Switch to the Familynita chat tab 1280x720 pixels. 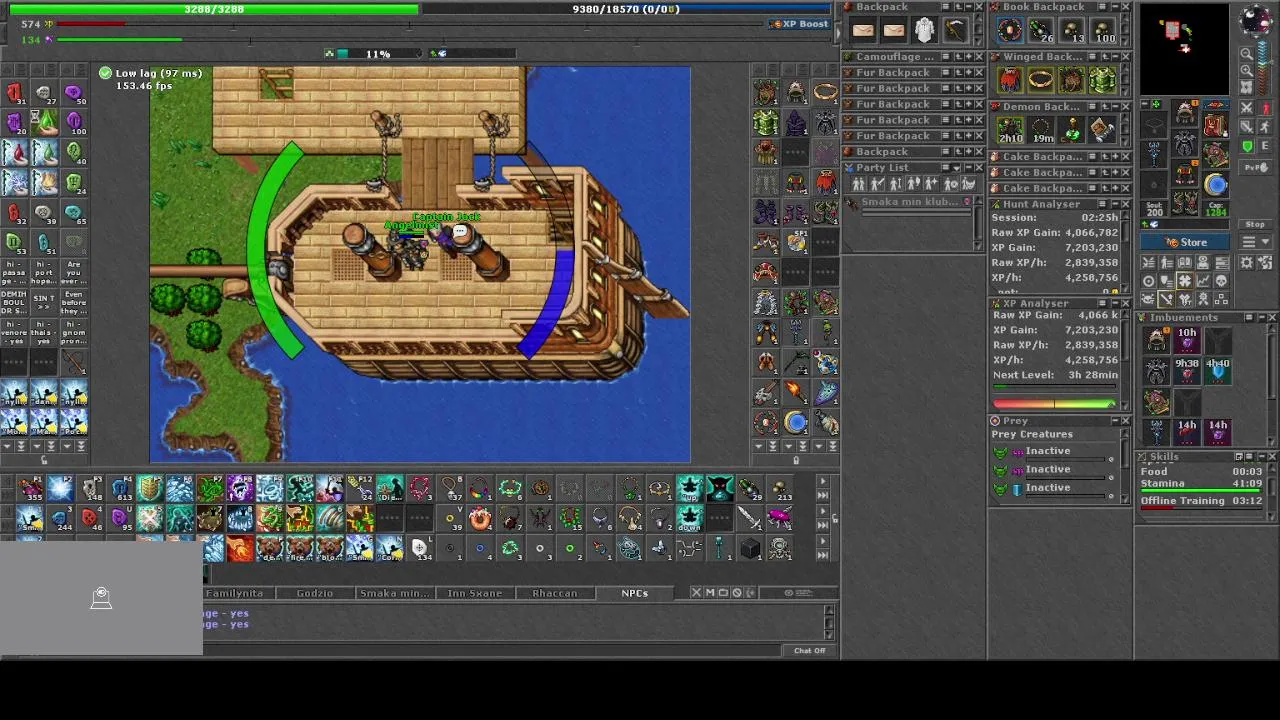(234, 593)
